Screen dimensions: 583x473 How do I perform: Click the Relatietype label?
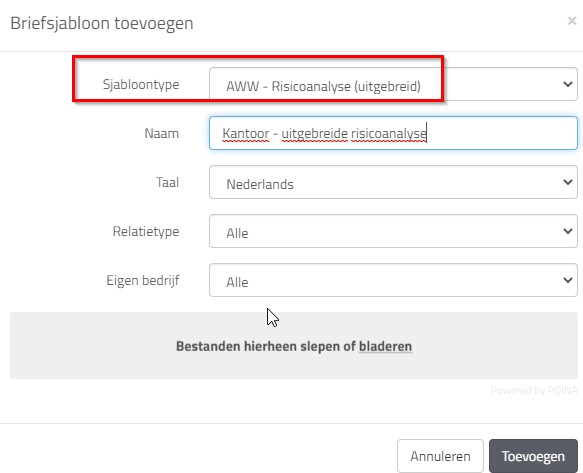click(146, 231)
